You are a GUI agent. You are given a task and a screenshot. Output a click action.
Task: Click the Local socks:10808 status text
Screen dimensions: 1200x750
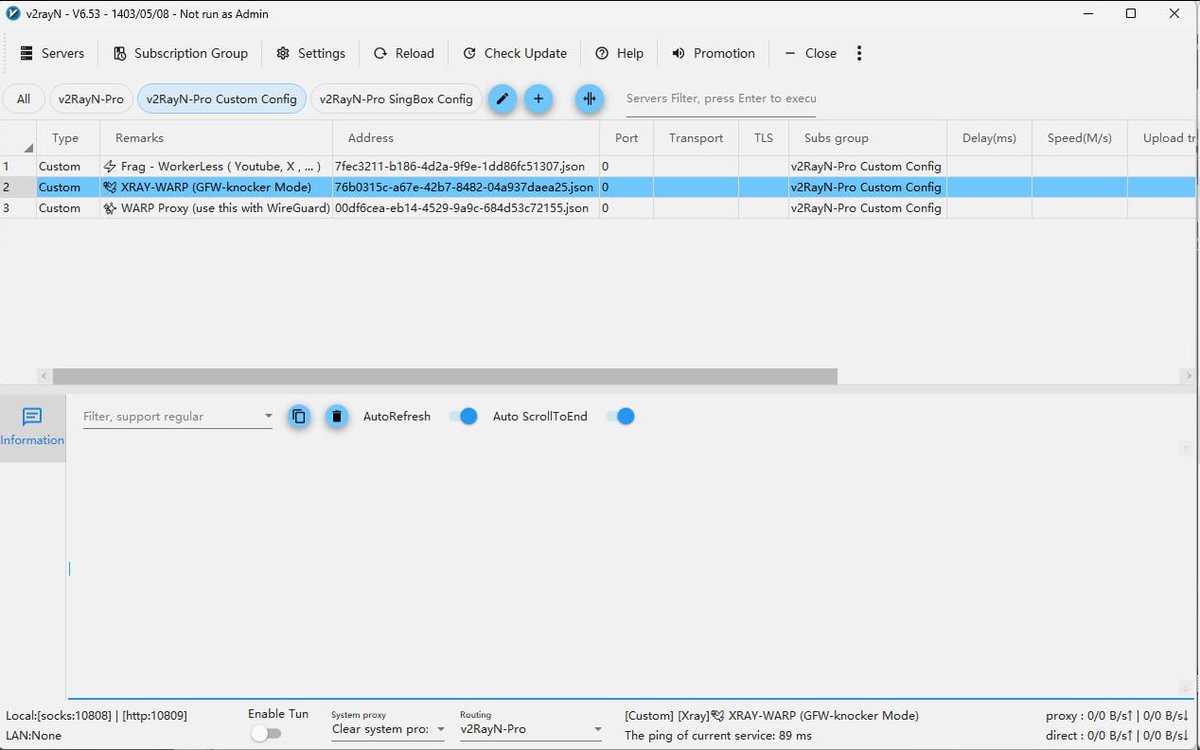coord(96,716)
